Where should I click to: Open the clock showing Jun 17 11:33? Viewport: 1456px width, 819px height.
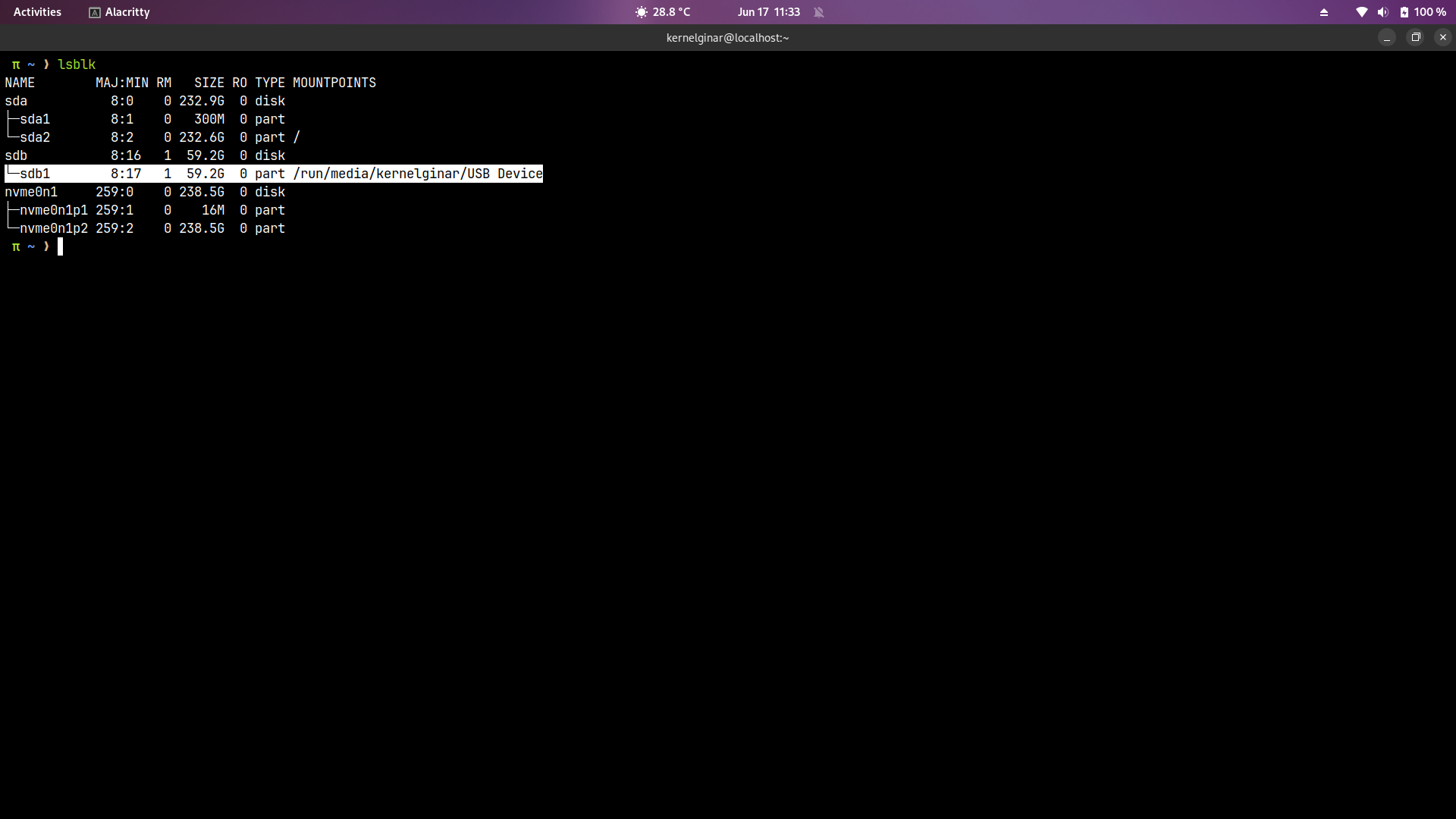pyautogui.click(x=768, y=12)
